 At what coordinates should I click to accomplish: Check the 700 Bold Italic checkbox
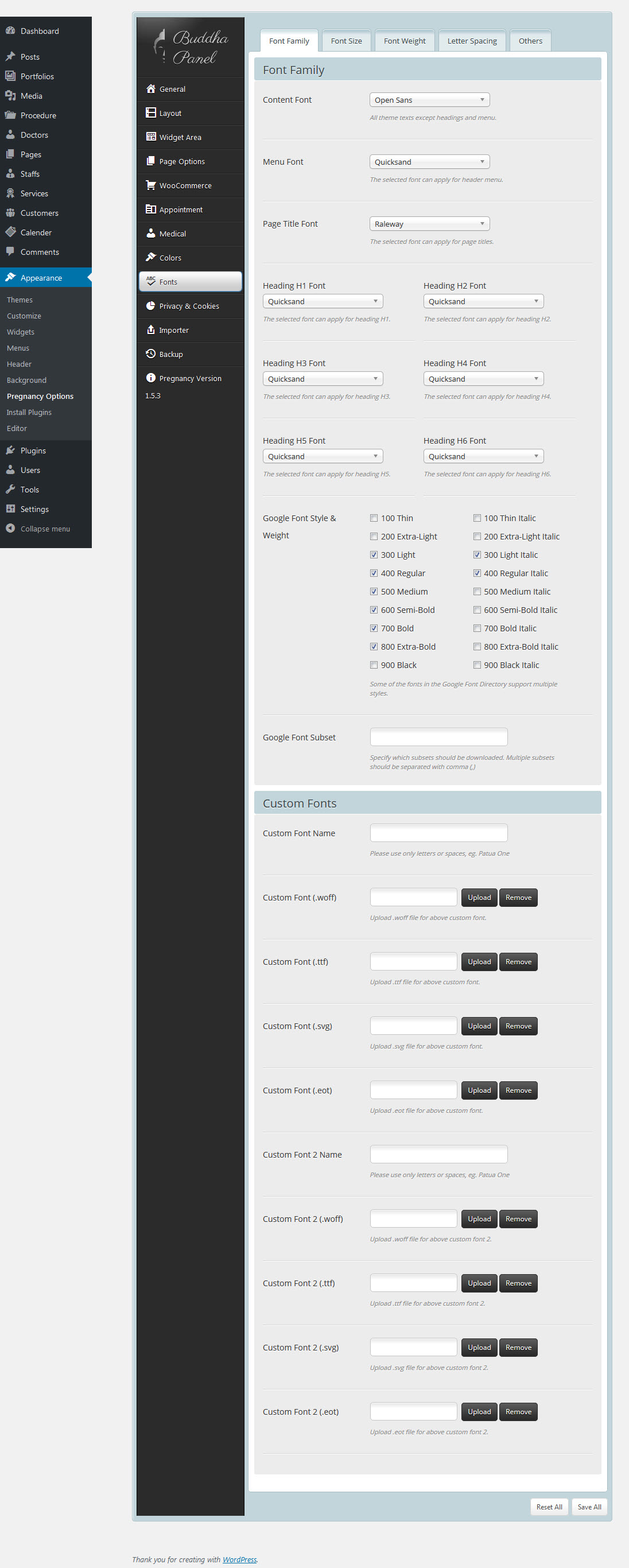coord(477,628)
